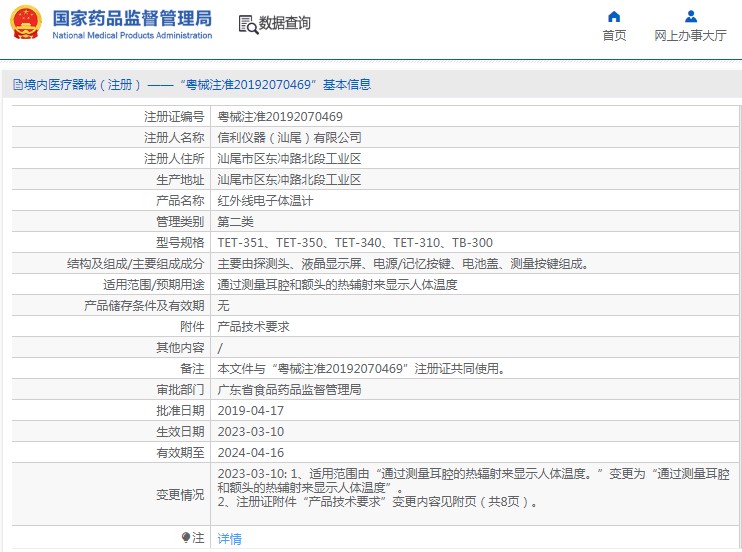This screenshot has height=552, width=742.
Task: Click attachment value 产品技术要求
Action: (253, 327)
